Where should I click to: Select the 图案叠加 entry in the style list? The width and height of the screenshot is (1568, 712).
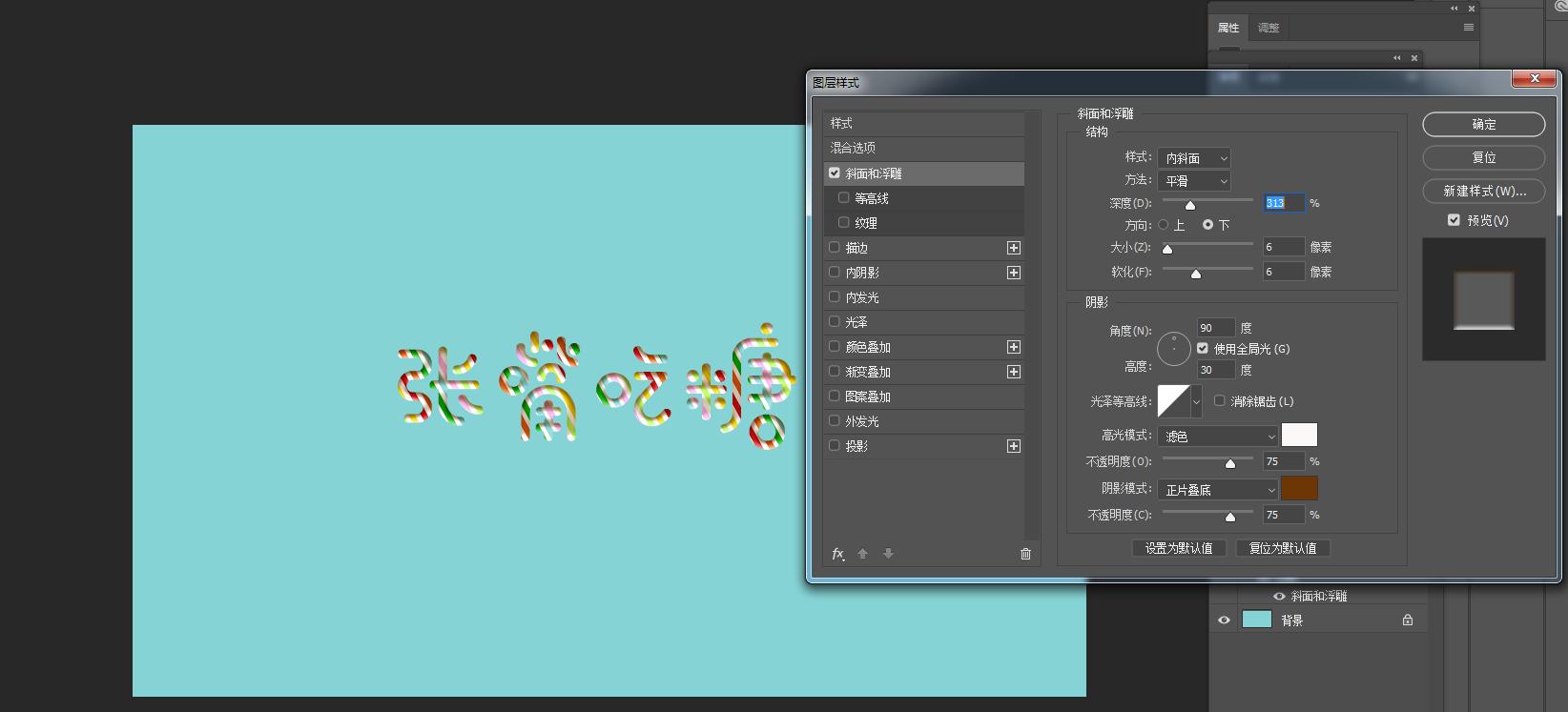pyautogui.click(x=923, y=397)
